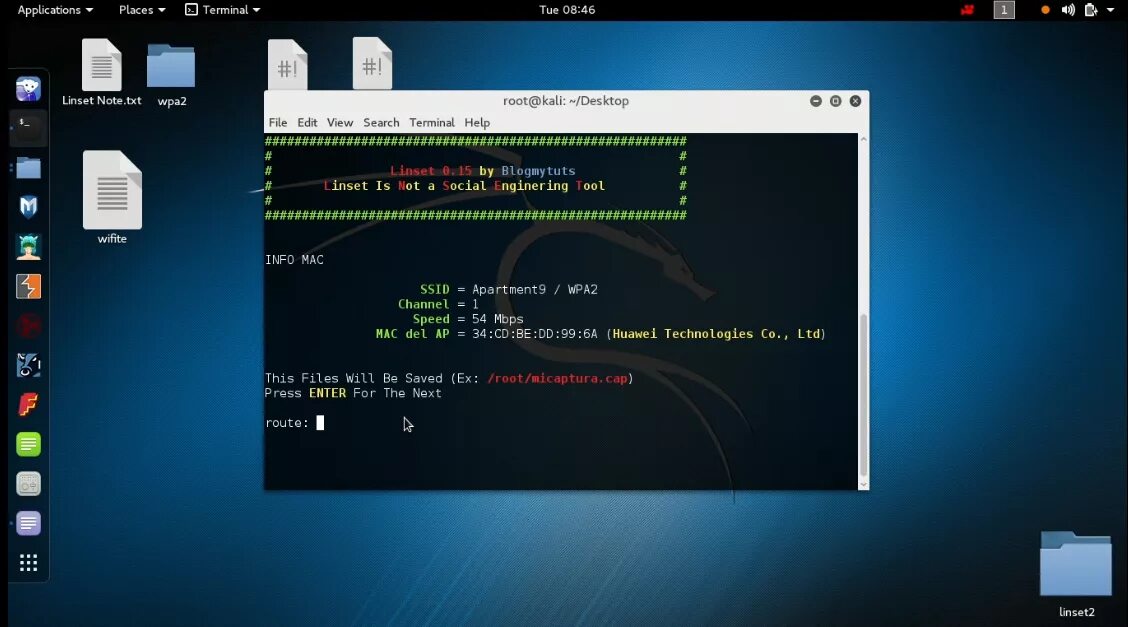The height and width of the screenshot is (627, 1128).
Task: Select the wifite desktop file
Action: 112,198
